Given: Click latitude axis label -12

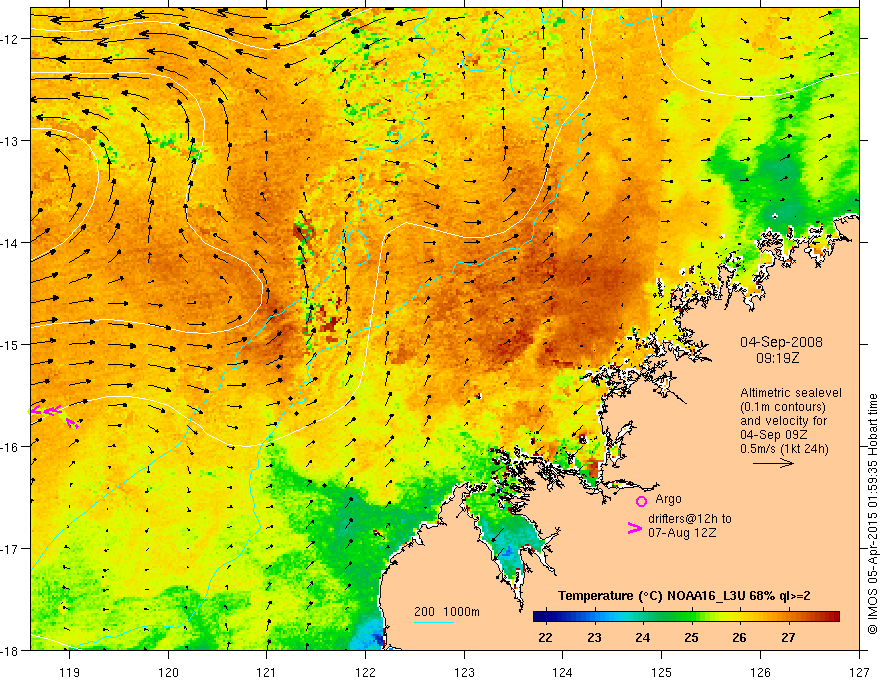Looking at the screenshot, I should [x=10, y=39].
